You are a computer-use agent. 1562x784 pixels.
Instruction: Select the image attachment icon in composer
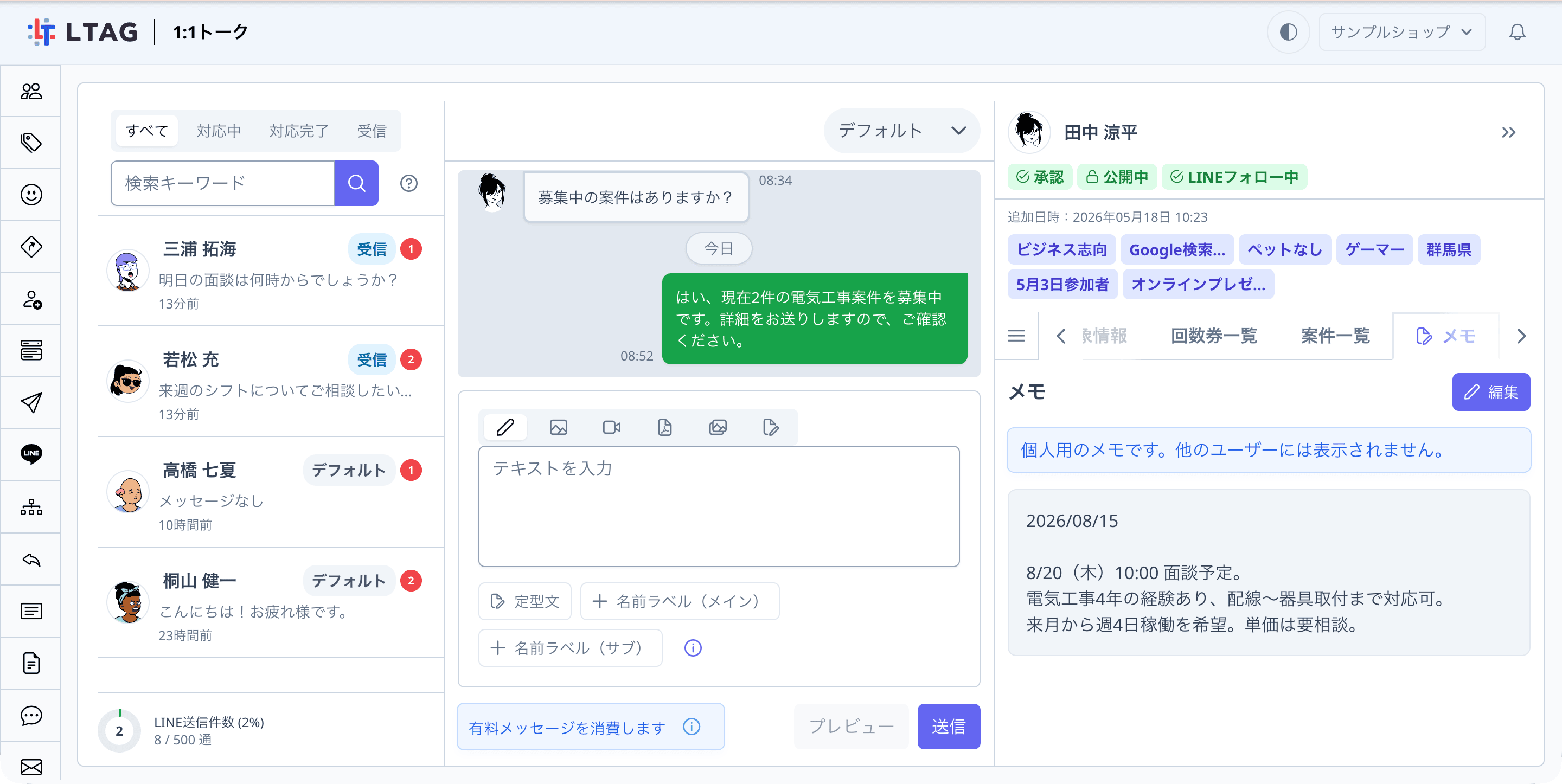click(559, 427)
